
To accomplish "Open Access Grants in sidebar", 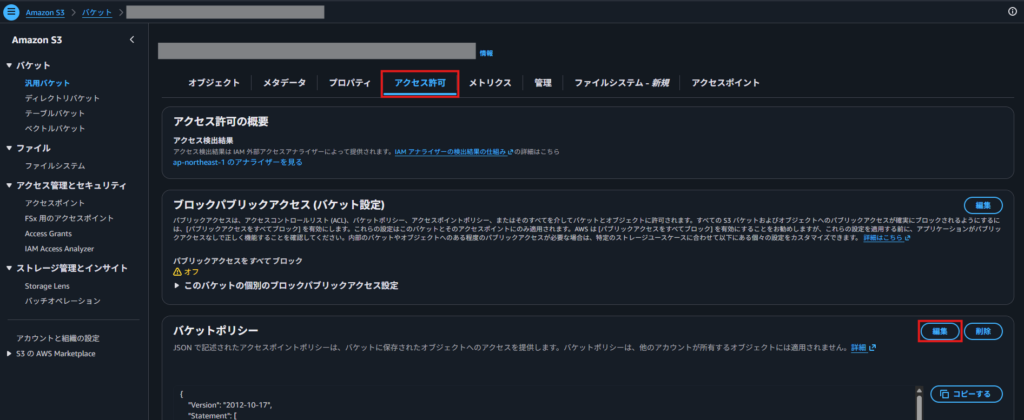I will pos(48,234).
